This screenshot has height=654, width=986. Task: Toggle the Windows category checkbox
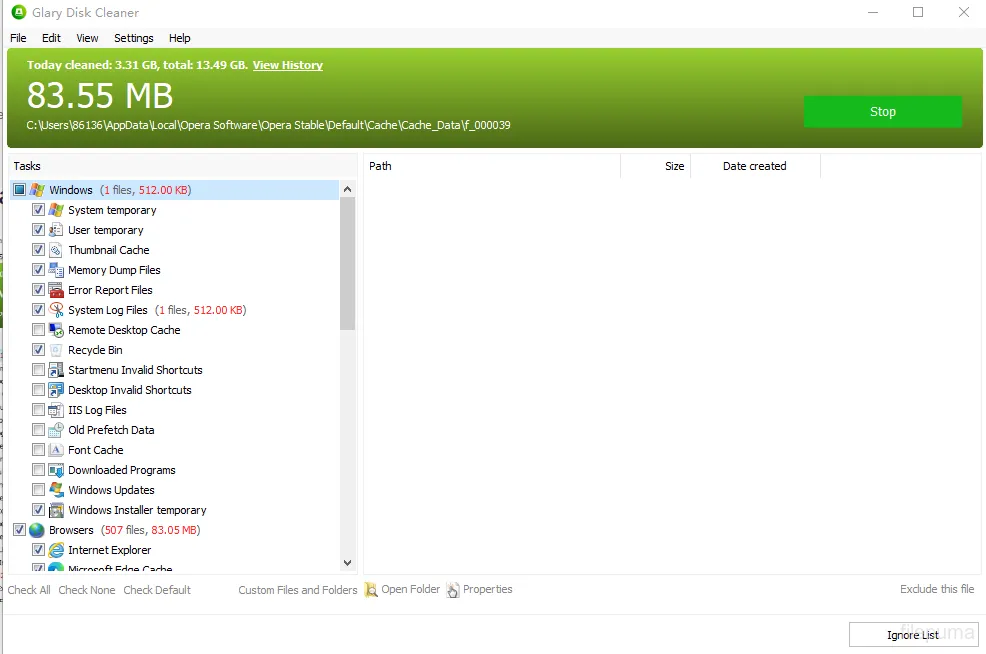point(19,190)
